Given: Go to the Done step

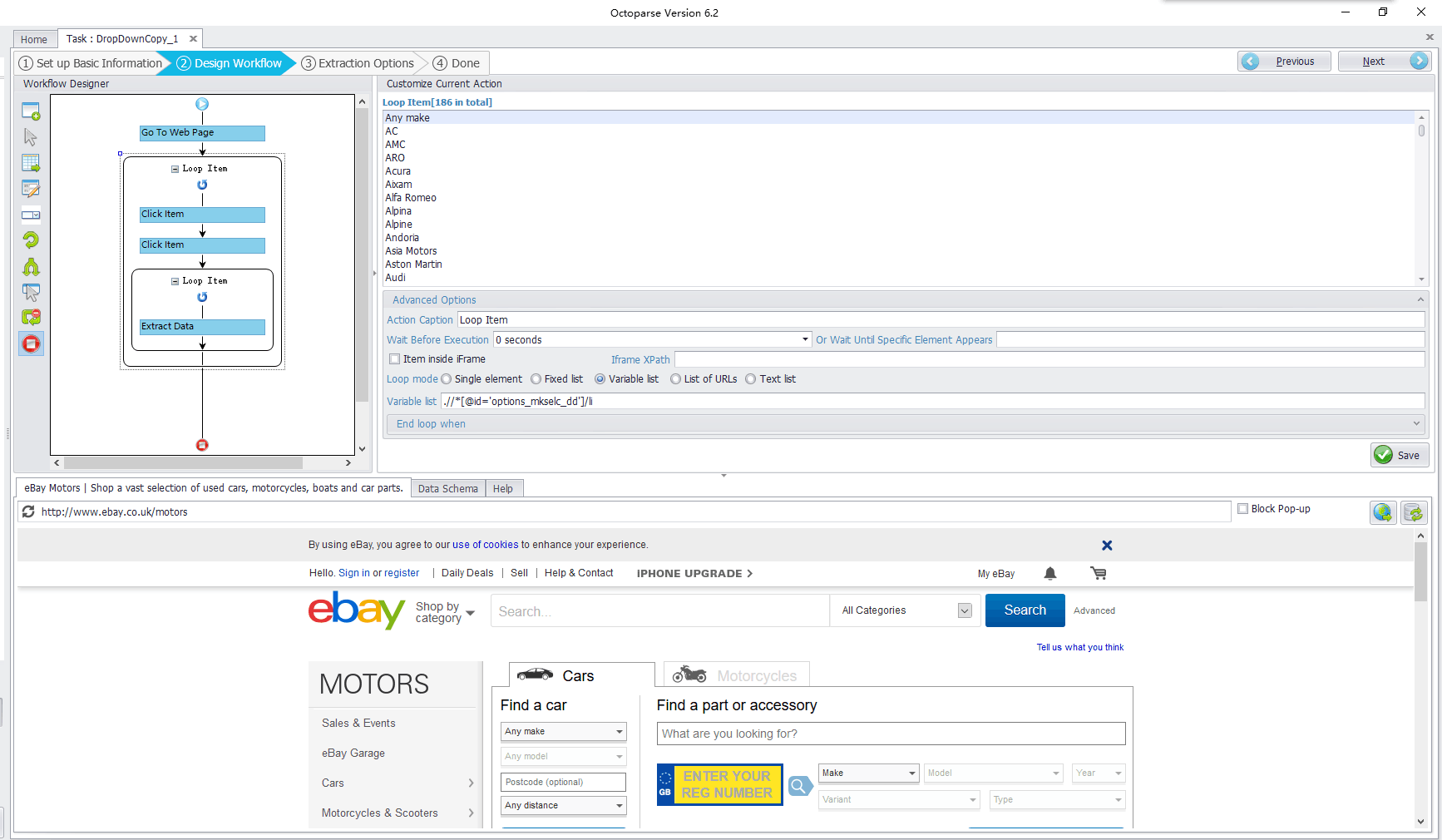Looking at the screenshot, I should point(457,63).
